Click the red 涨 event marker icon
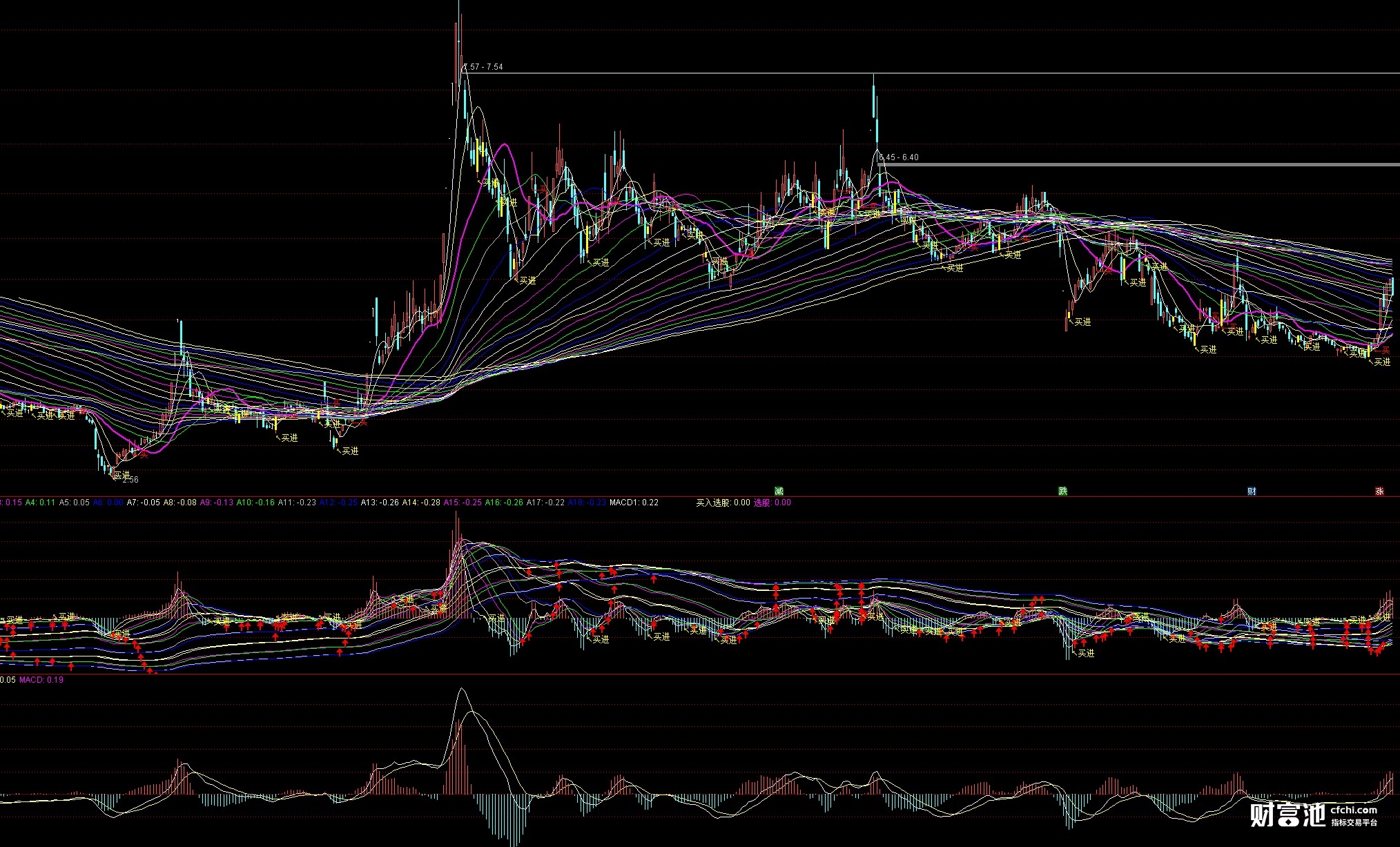This screenshot has height=847, width=1400. (x=1379, y=491)
